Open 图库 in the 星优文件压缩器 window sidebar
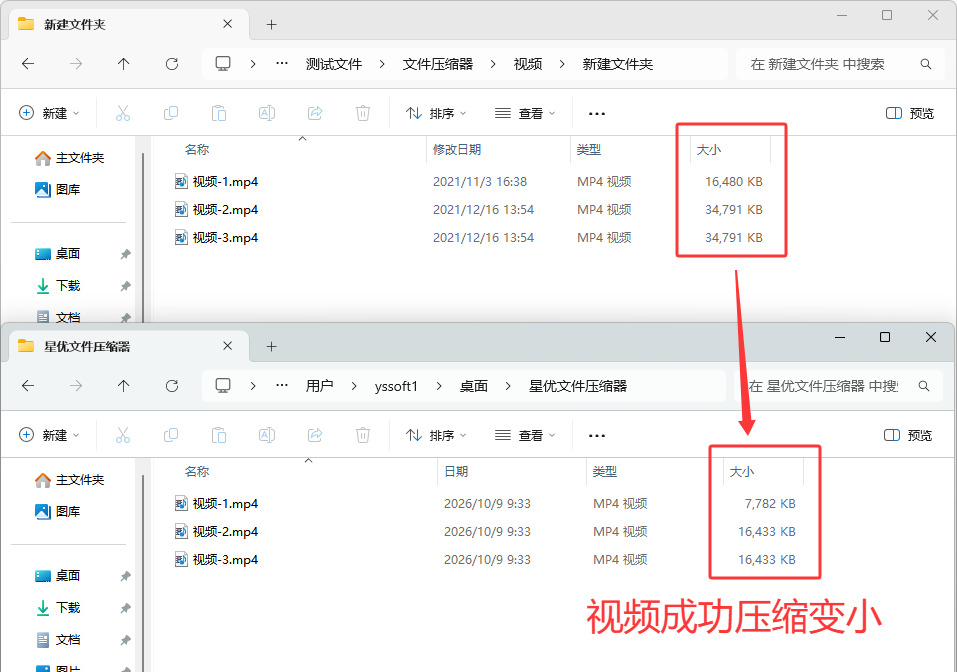Image resolution: width=957 pixels, height=672 pixels. (x=58, y=511)
